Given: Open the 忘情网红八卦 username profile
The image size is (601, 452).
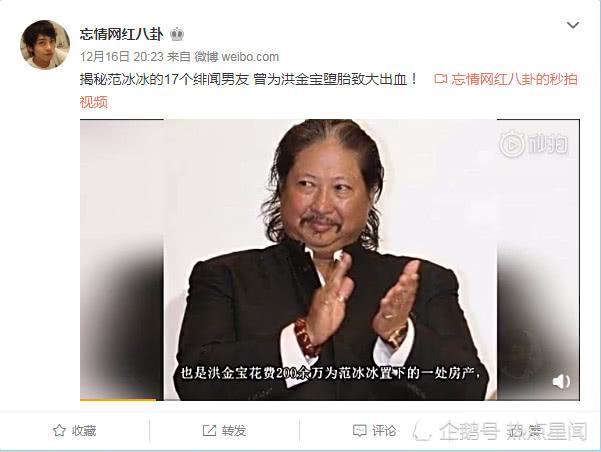Looking at the screenshot, I should pyautogui.click(x=122, y=35).
